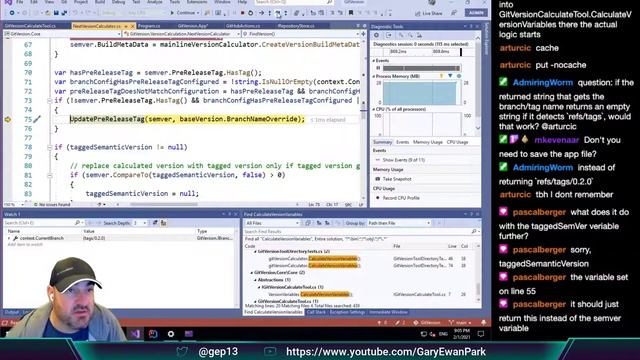Viewport: 640px width, 360px height.
Task: Click the Save All icon in toolbar
Action: 64,13
